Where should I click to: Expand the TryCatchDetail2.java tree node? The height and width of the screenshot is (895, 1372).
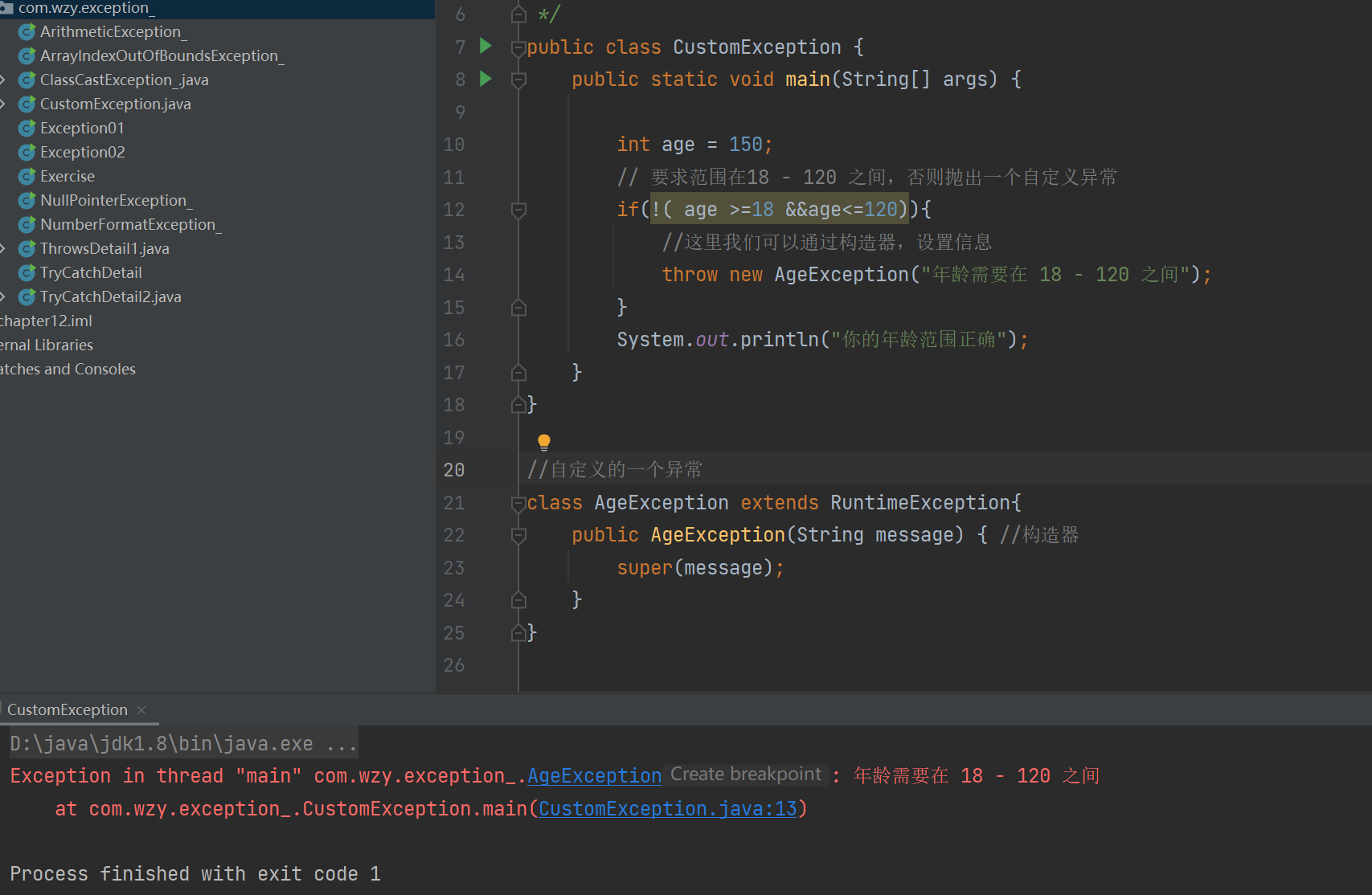pyautogui.click(x=3, y=297)
